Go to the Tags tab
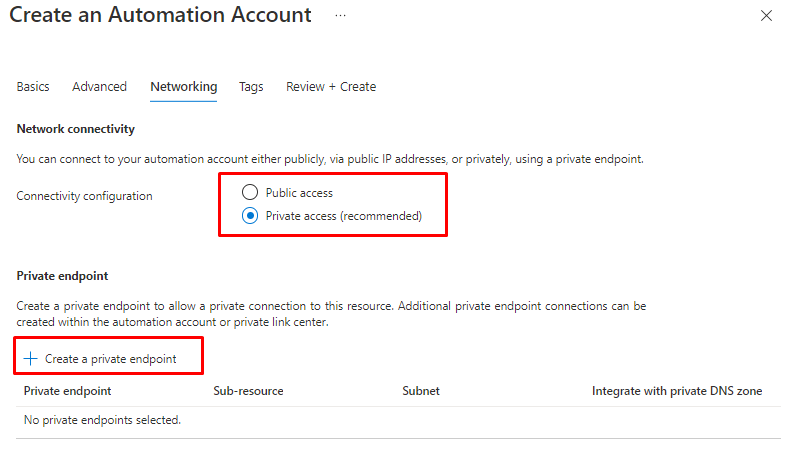The height and width of the screenshot is (454, 789). click(251, 87)
